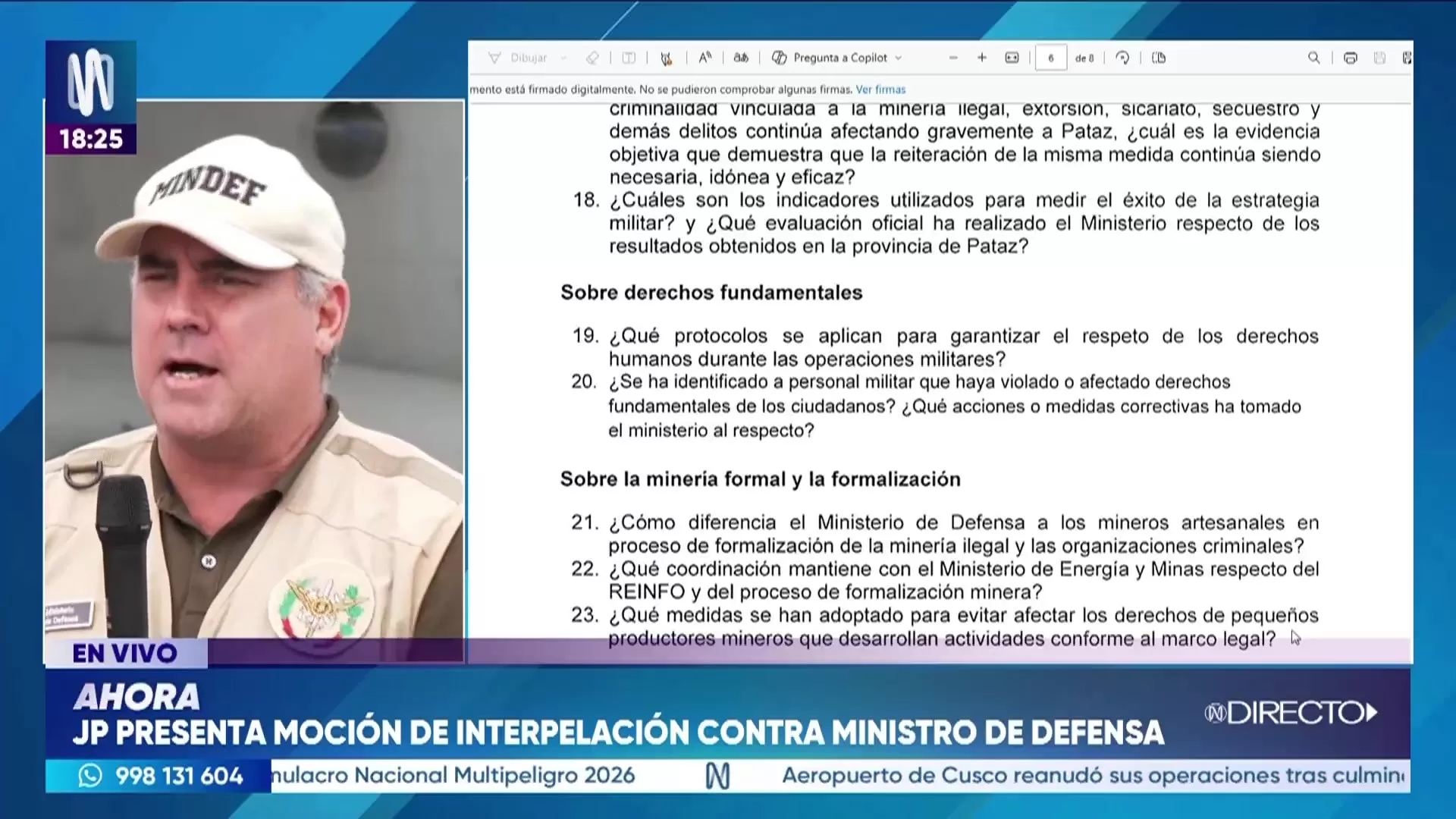Click the fit to width icon
1456x819 pixels.
coord(1012,58)
